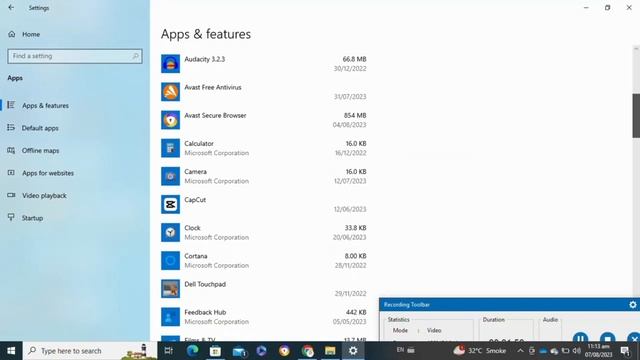Click the 854 MB size value
Viewport: 640px width, 360px height.
[355, 116]
